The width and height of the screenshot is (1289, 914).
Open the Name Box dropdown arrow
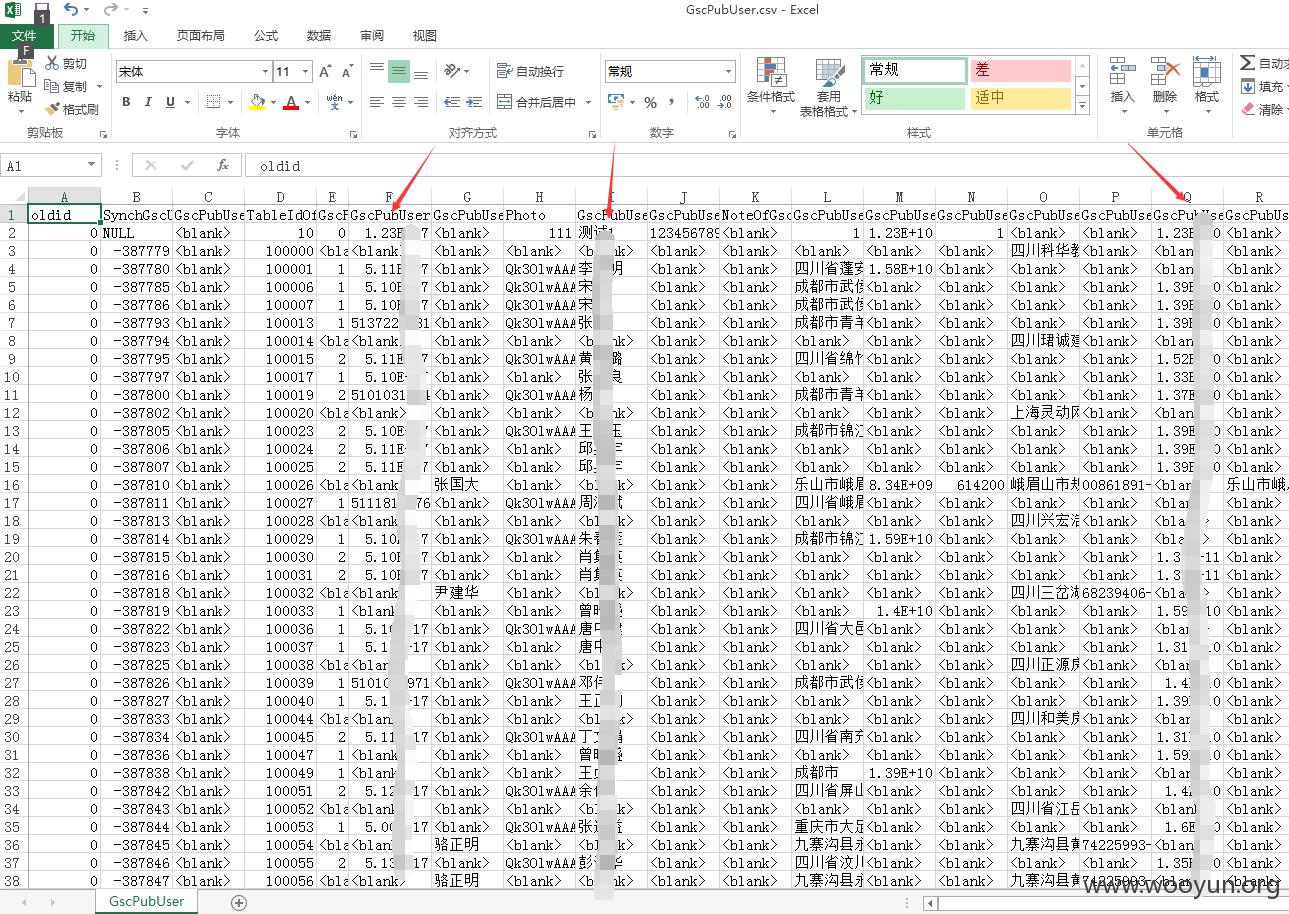click(x=92, y=165)
